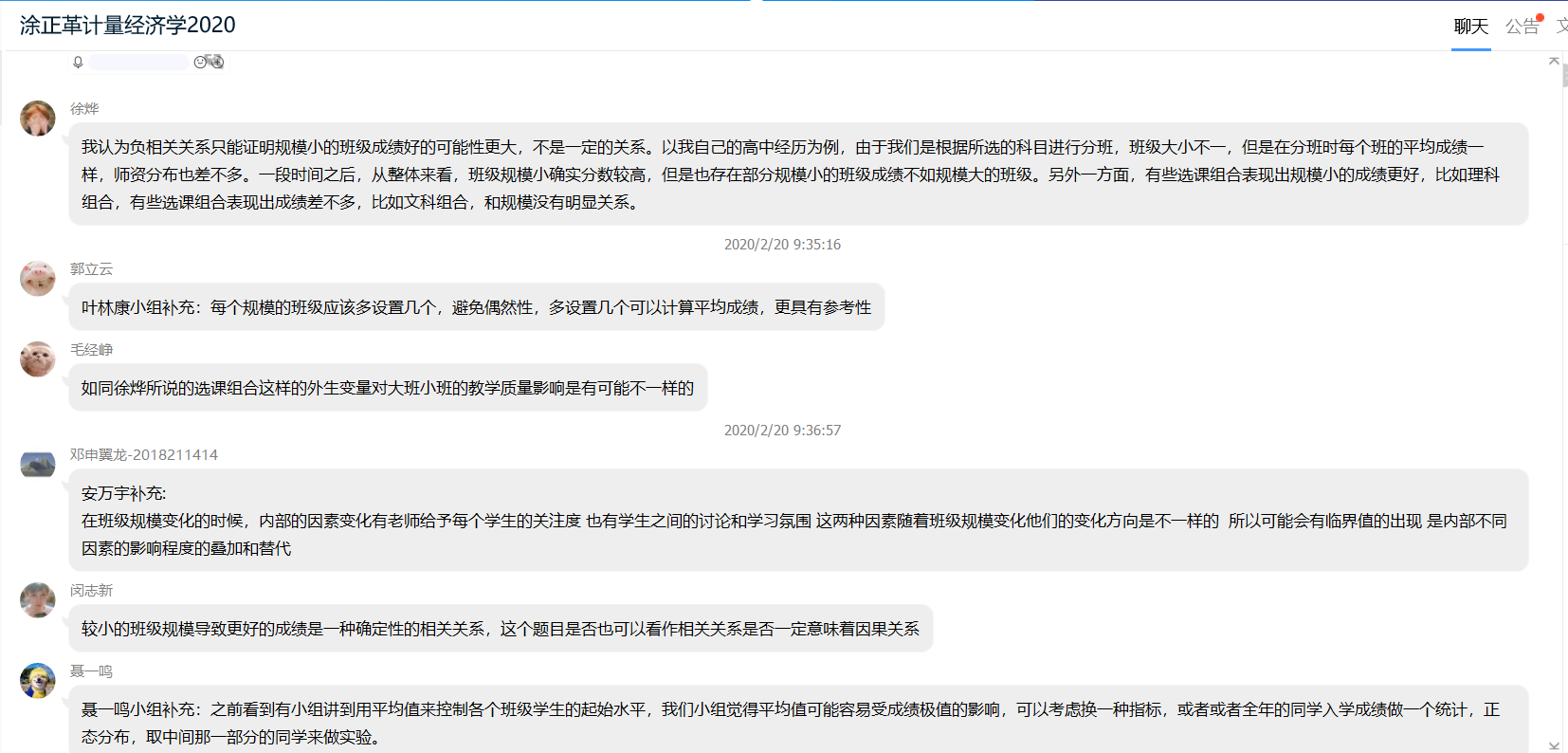Click 徐烨's profile avatar
The width and height of the screenshot is (1568, 753).
[x=38, y=119]
